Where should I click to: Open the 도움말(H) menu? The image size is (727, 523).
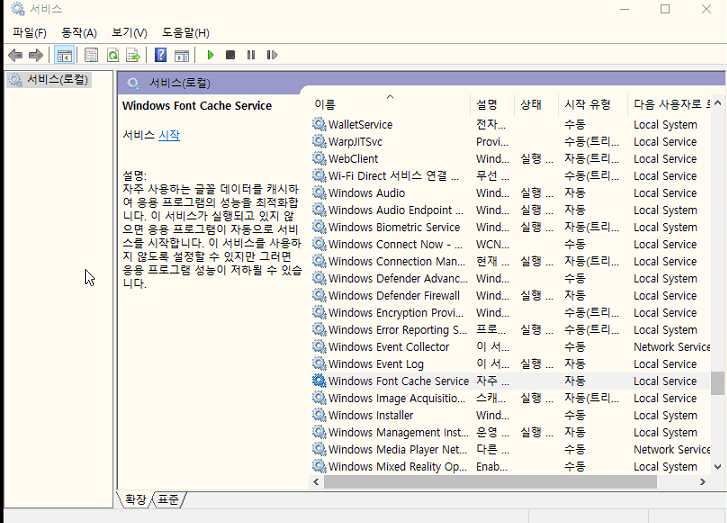[x=185, y=33]
